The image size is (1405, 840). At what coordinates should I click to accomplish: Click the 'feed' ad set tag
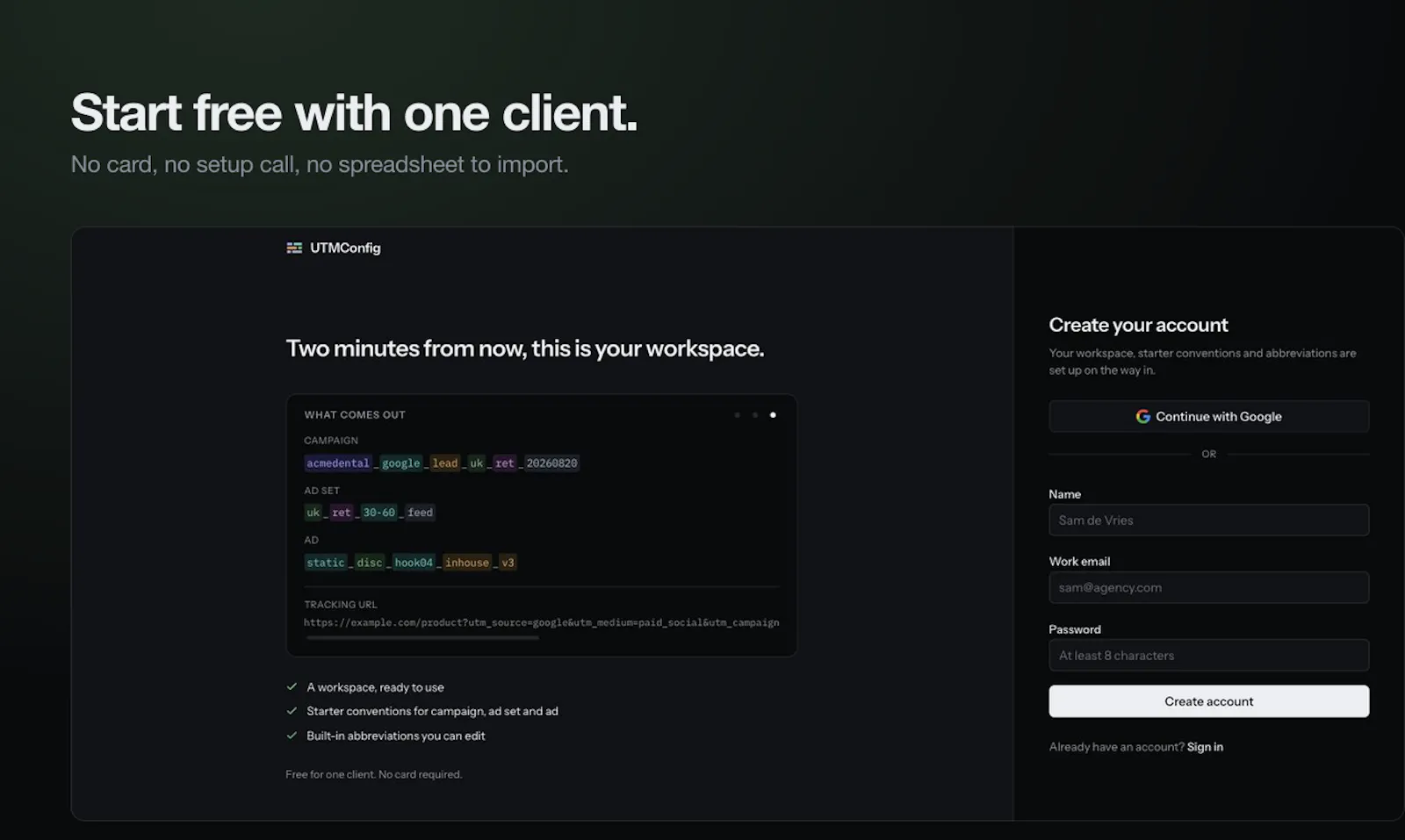420,513
